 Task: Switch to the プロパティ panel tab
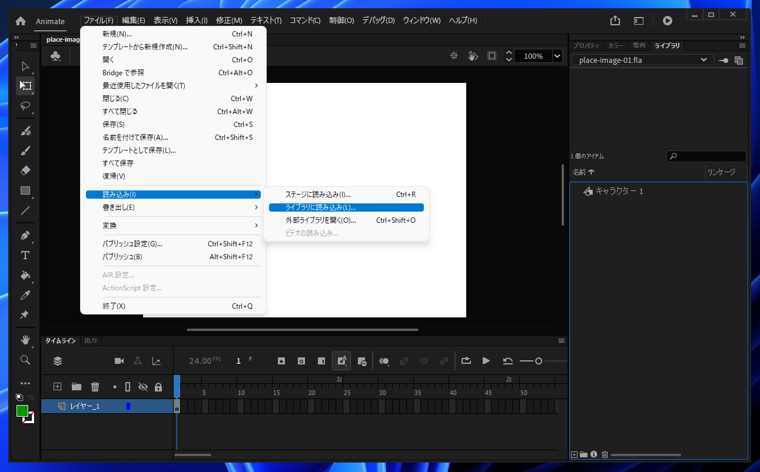(x=587, y=45)
